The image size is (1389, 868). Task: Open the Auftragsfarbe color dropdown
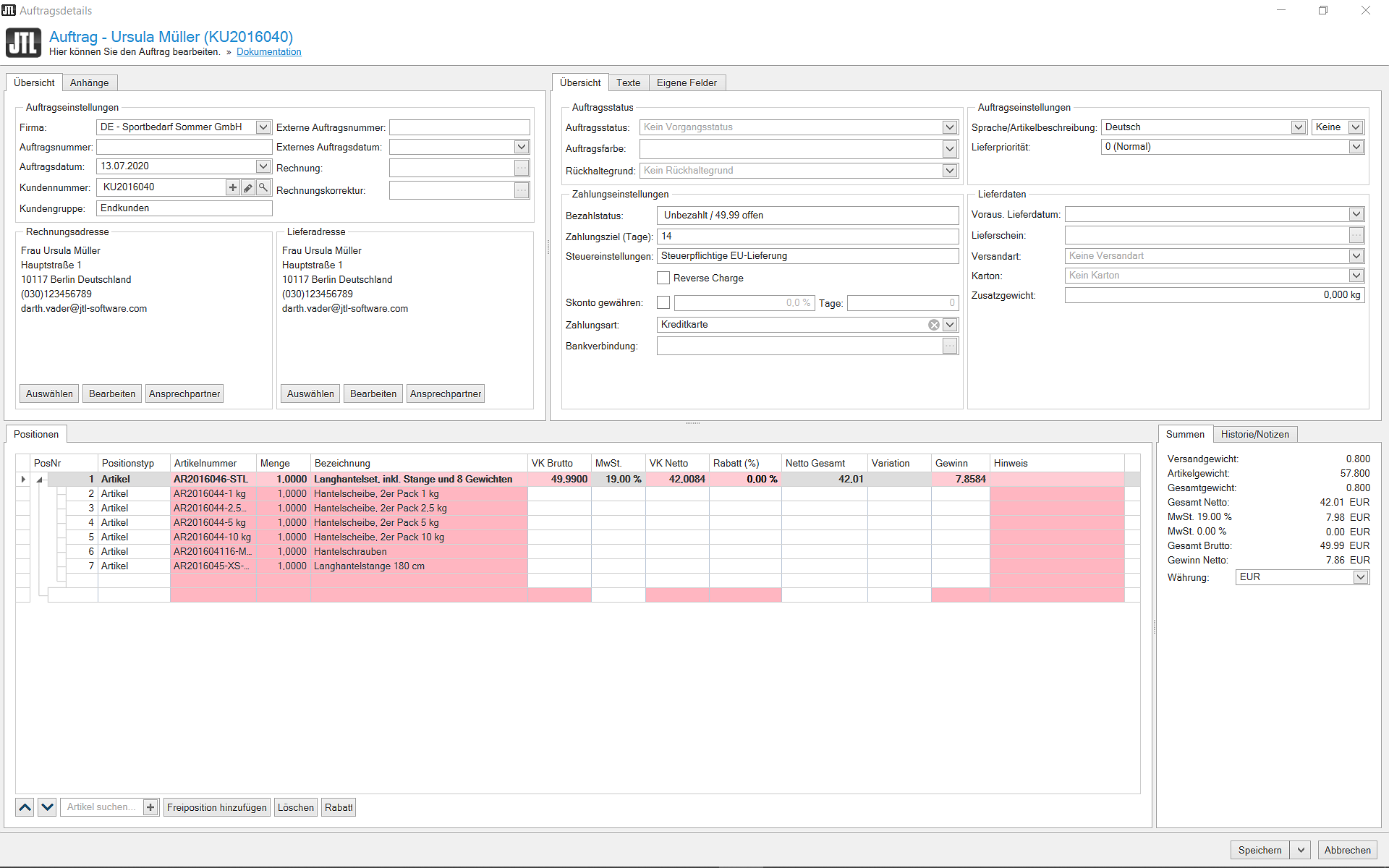[x=950, y=149]
